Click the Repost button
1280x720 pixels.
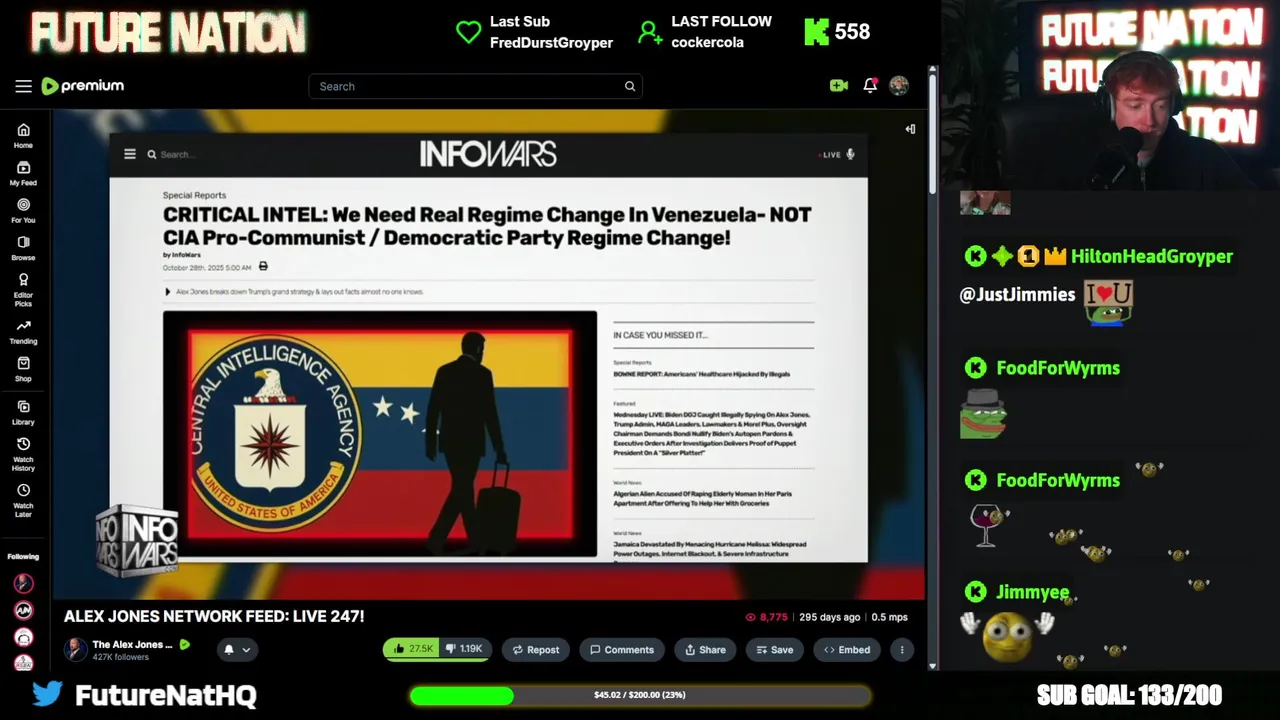coord(535,650)
